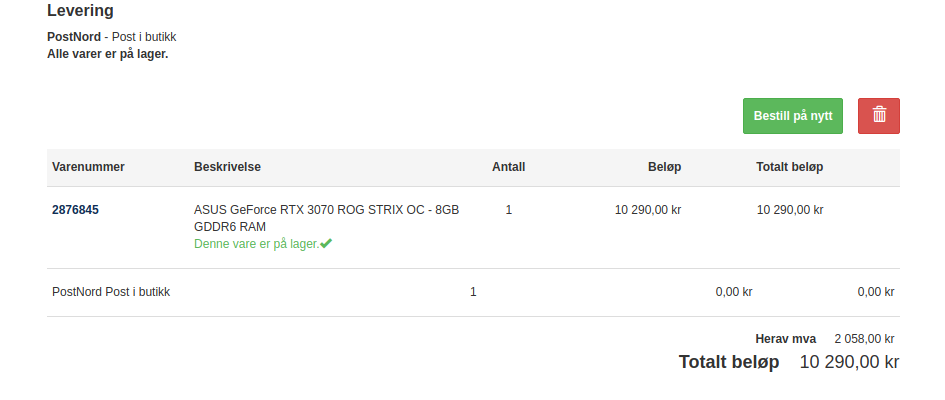Image resolution: width=945 pixels, height=400 pixels.
Task: Open product number 2876845 link
Action: 75,210
